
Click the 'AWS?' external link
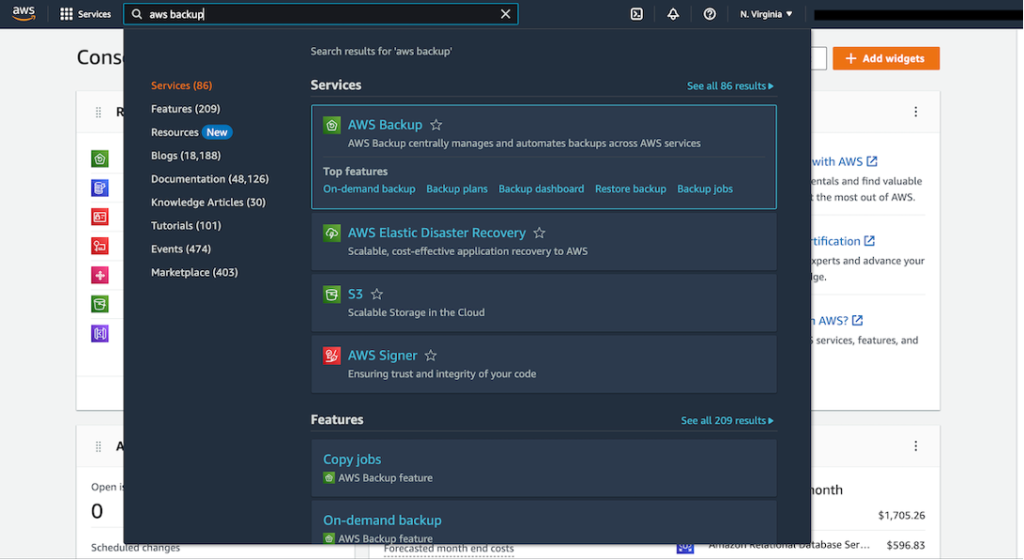(837, 320)
